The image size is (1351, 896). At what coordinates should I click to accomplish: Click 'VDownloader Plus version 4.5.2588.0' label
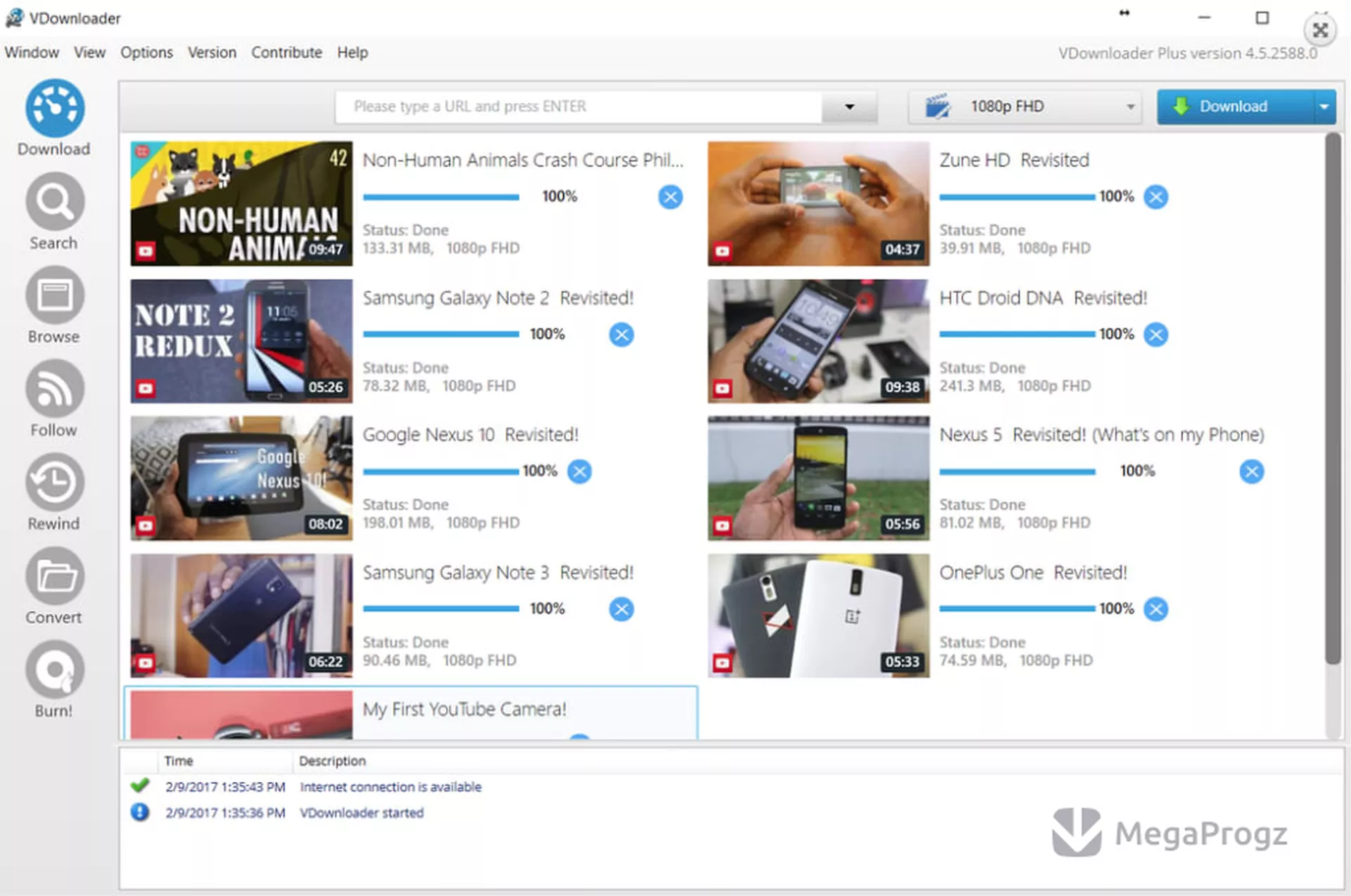tap(1188, 53)
